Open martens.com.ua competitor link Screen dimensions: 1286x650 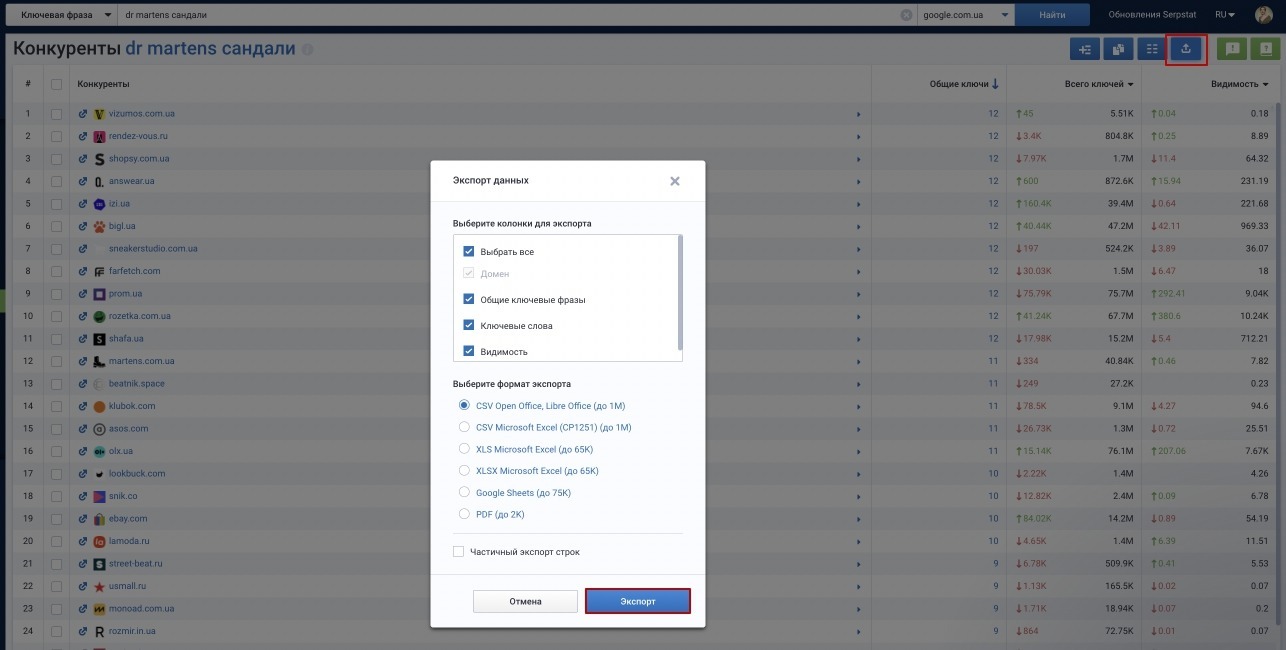pyautogui.click(x=142, y=361)
